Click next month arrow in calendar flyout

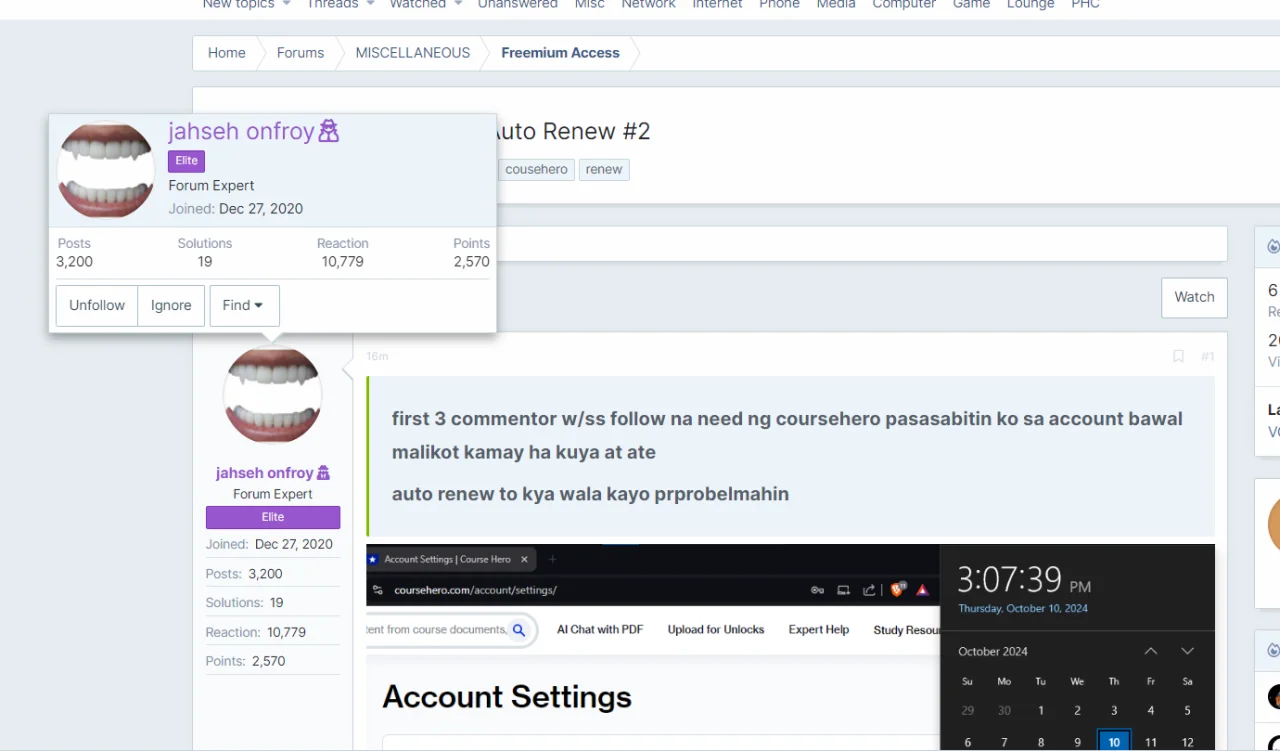click(1187, 651)
